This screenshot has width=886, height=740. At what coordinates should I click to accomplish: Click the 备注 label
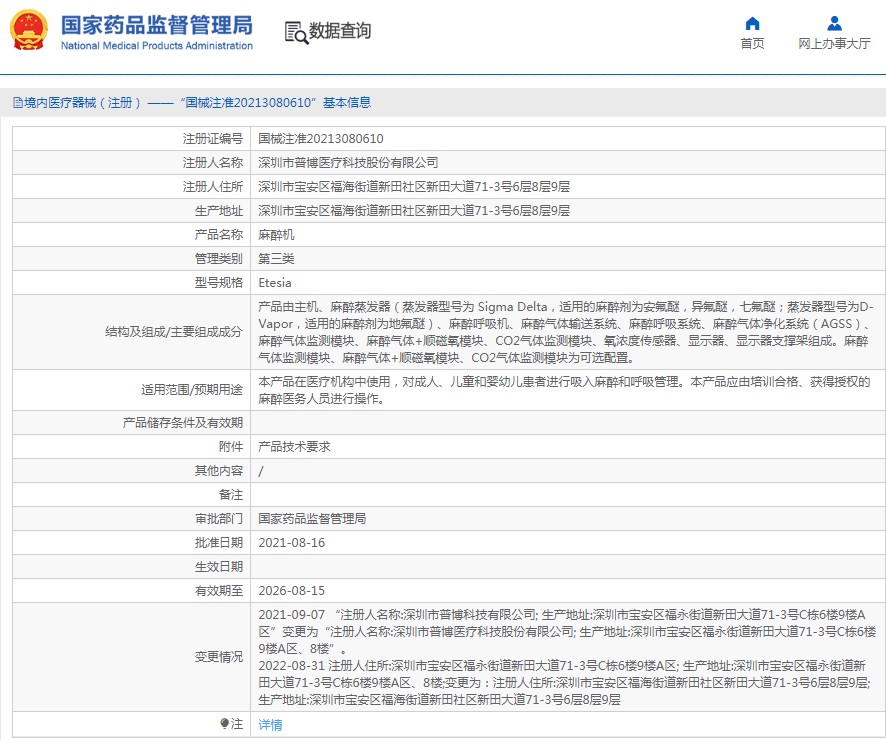pos(231,494)
